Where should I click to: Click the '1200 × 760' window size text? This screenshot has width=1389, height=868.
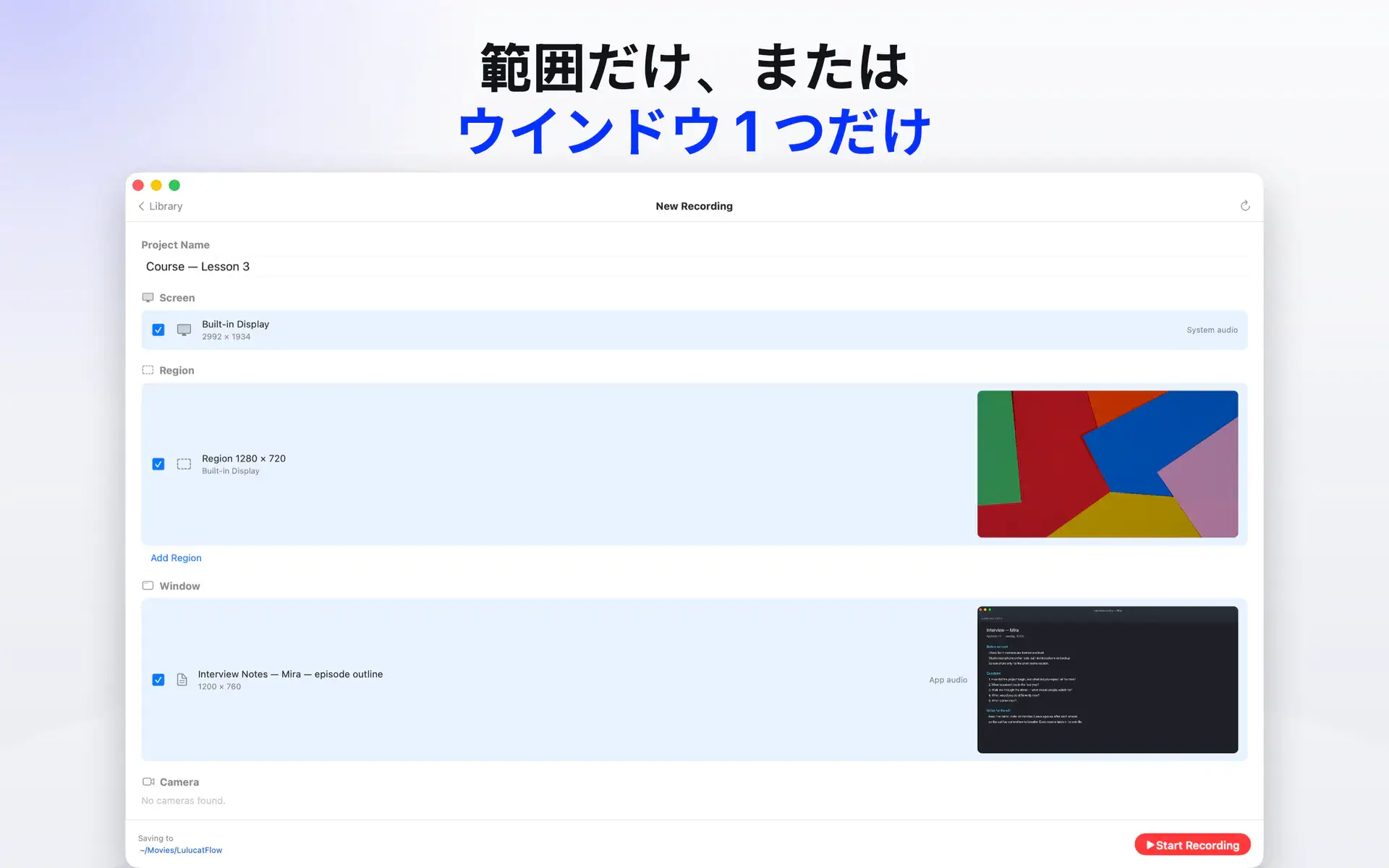pos(219,687)
